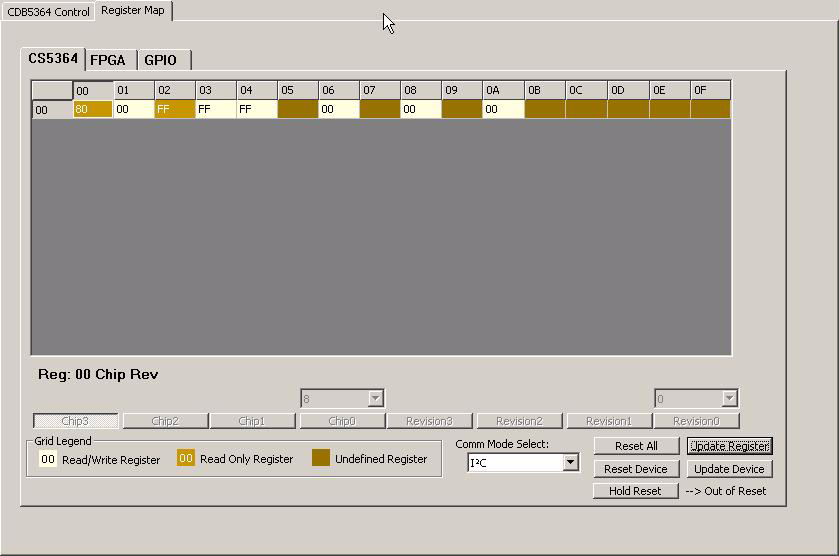The width and height of the screenshot is (839, 556).
Task: Select register 06 cell showing 00
Action: click(339, 109)
